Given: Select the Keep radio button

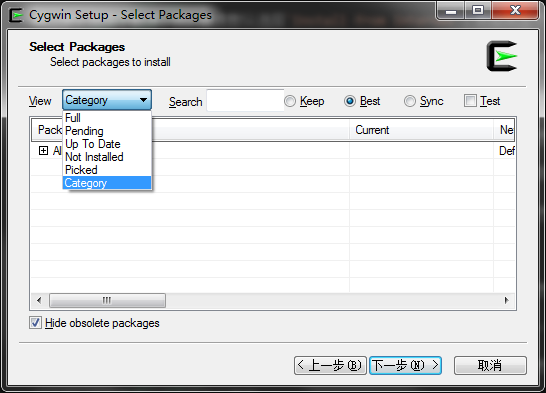Looking at the screenshot, I should (290, 101).
